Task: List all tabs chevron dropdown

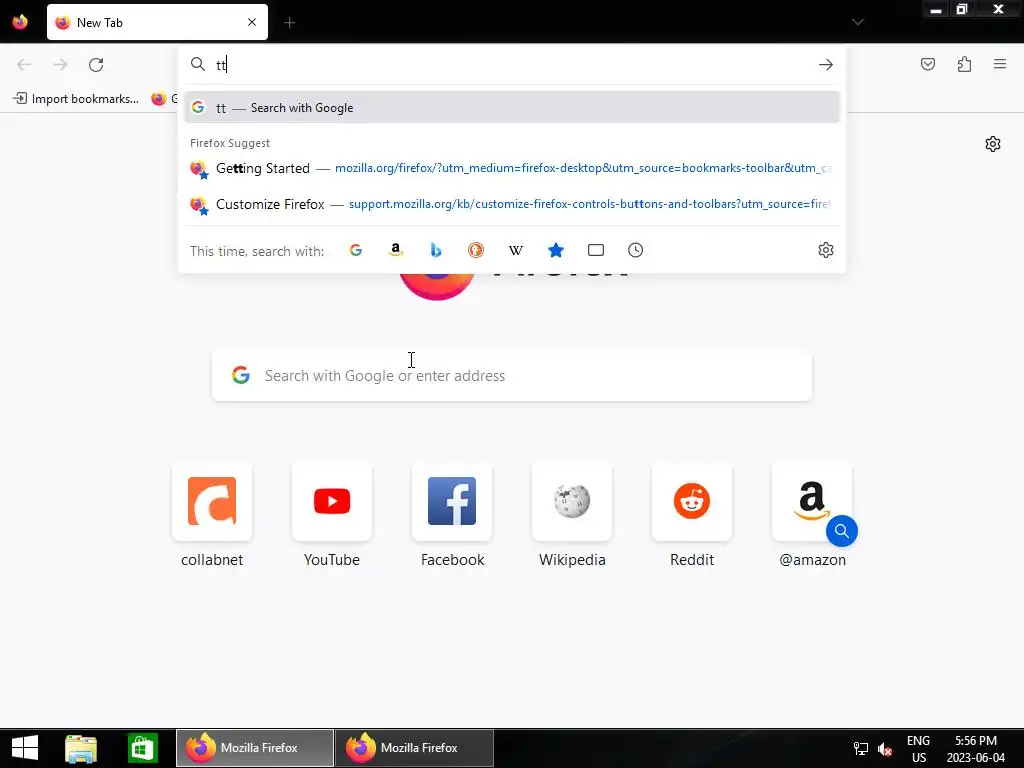Action: [857, 22]
